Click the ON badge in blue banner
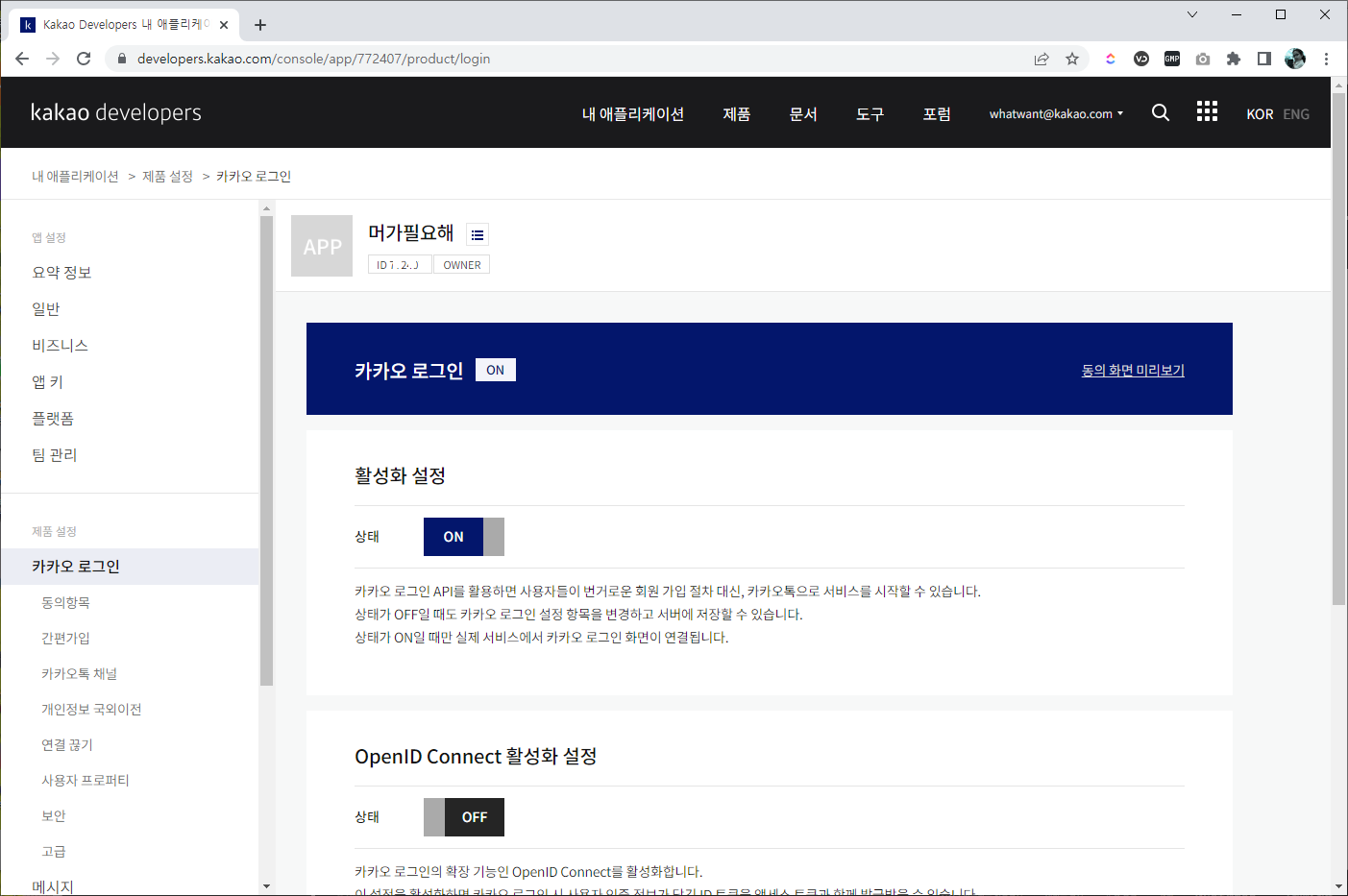The height and width of the screenshot is (896, 1348). (496, 370)
